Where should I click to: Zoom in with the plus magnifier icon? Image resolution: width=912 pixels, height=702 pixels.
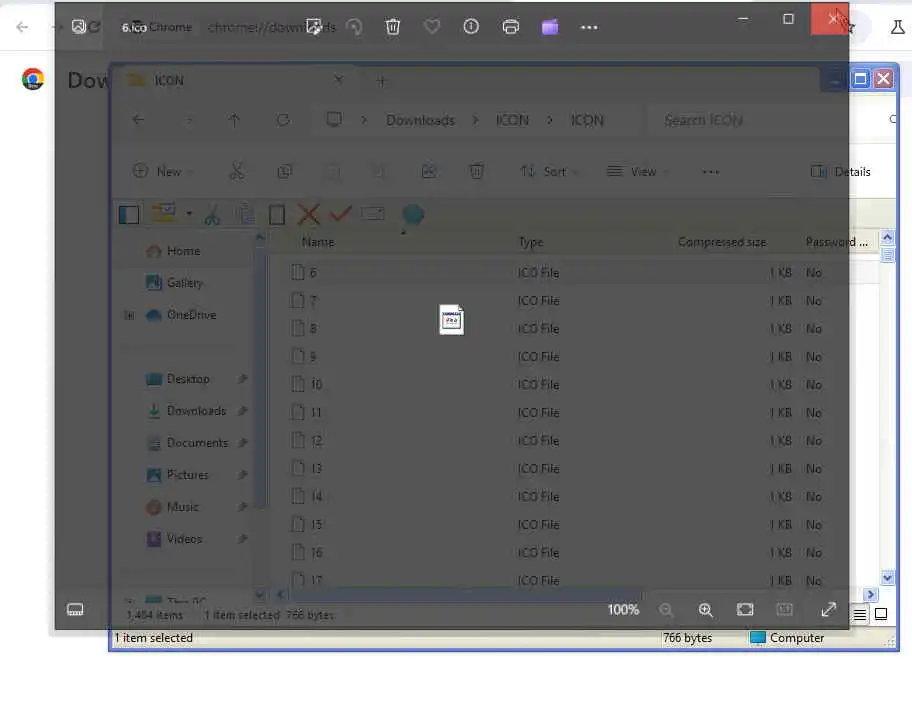click(x=706, y=610)
